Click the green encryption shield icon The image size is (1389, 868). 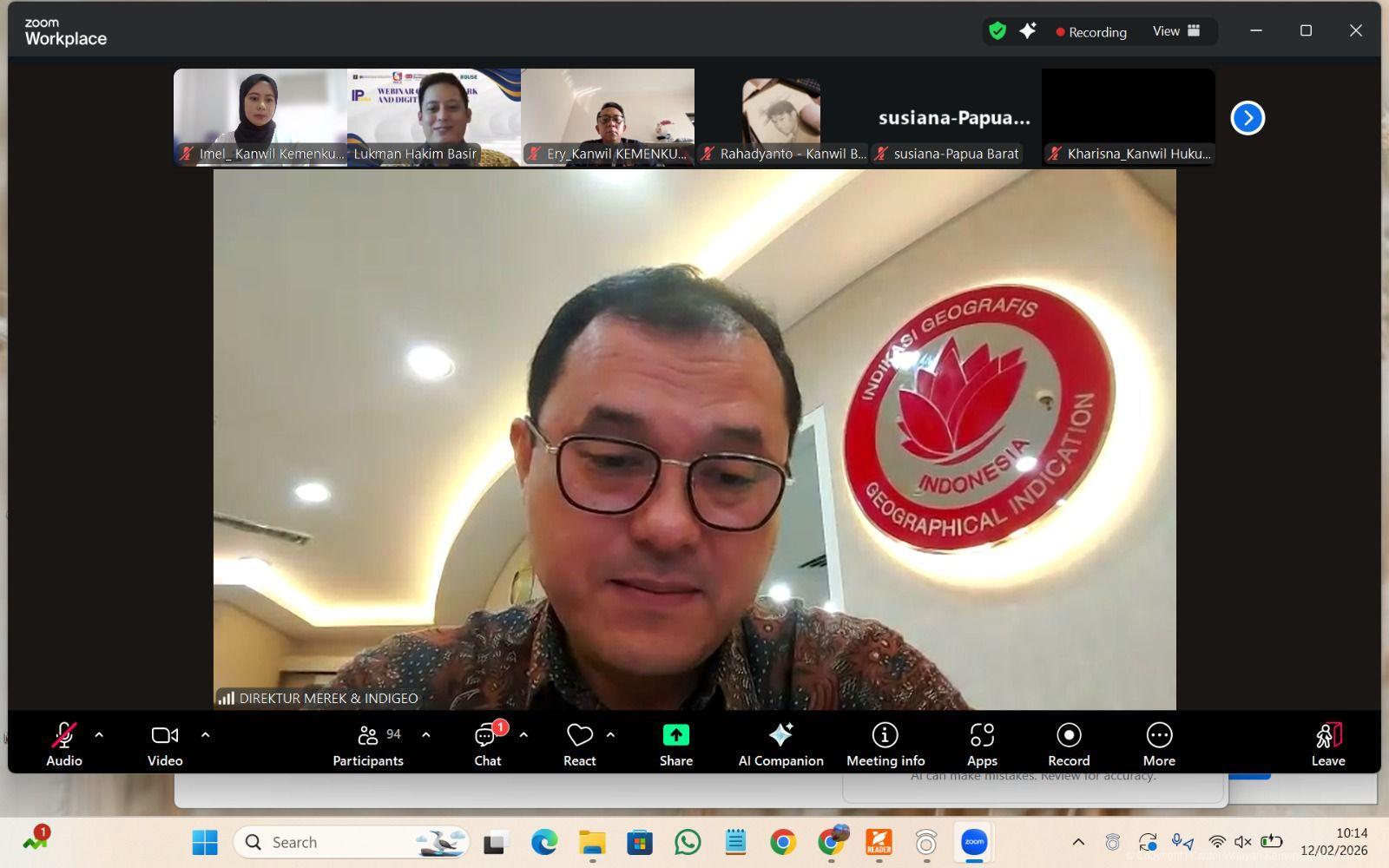click(x=997, y=31)
